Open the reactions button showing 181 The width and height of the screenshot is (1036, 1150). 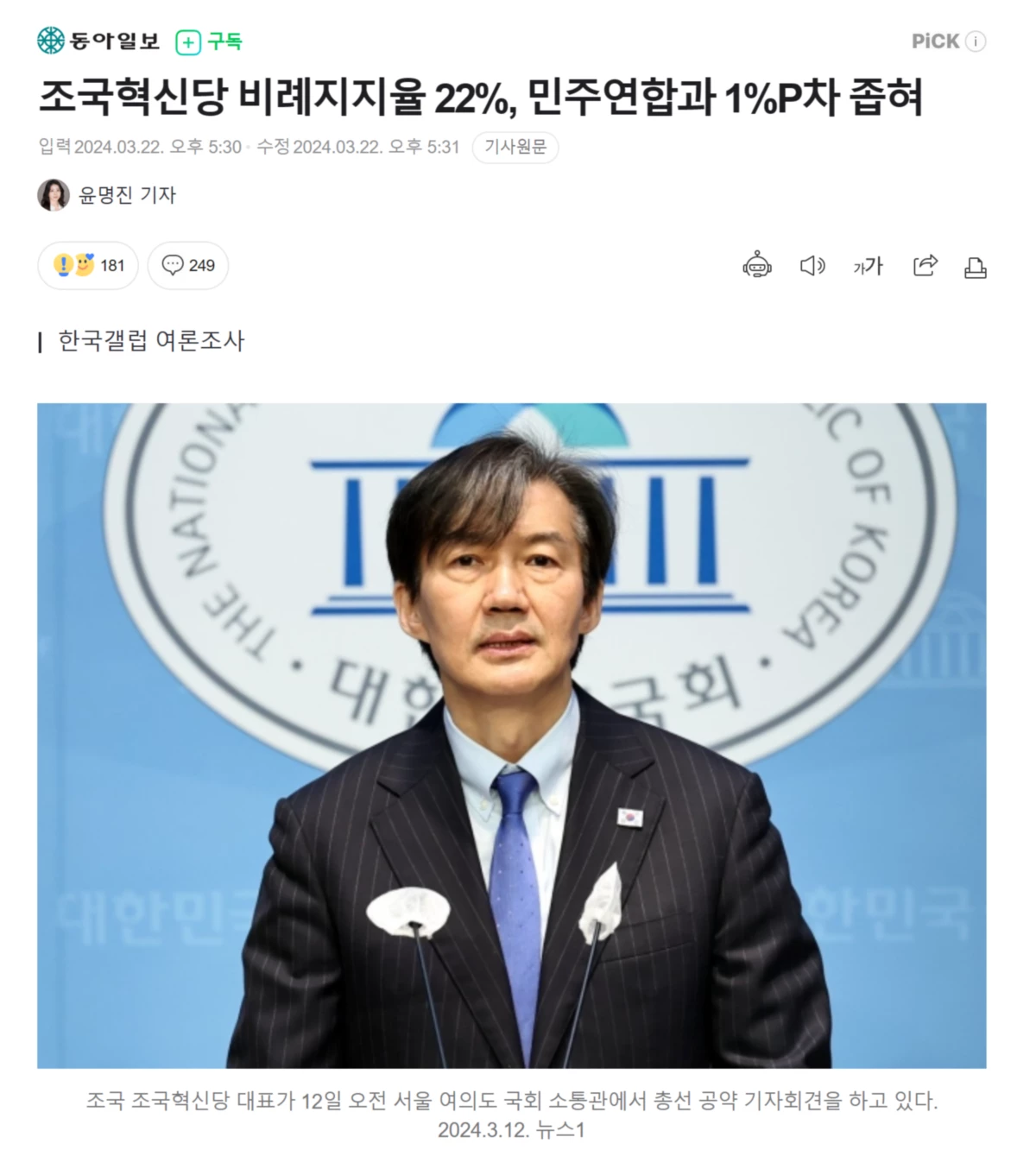tap(88, 265)
